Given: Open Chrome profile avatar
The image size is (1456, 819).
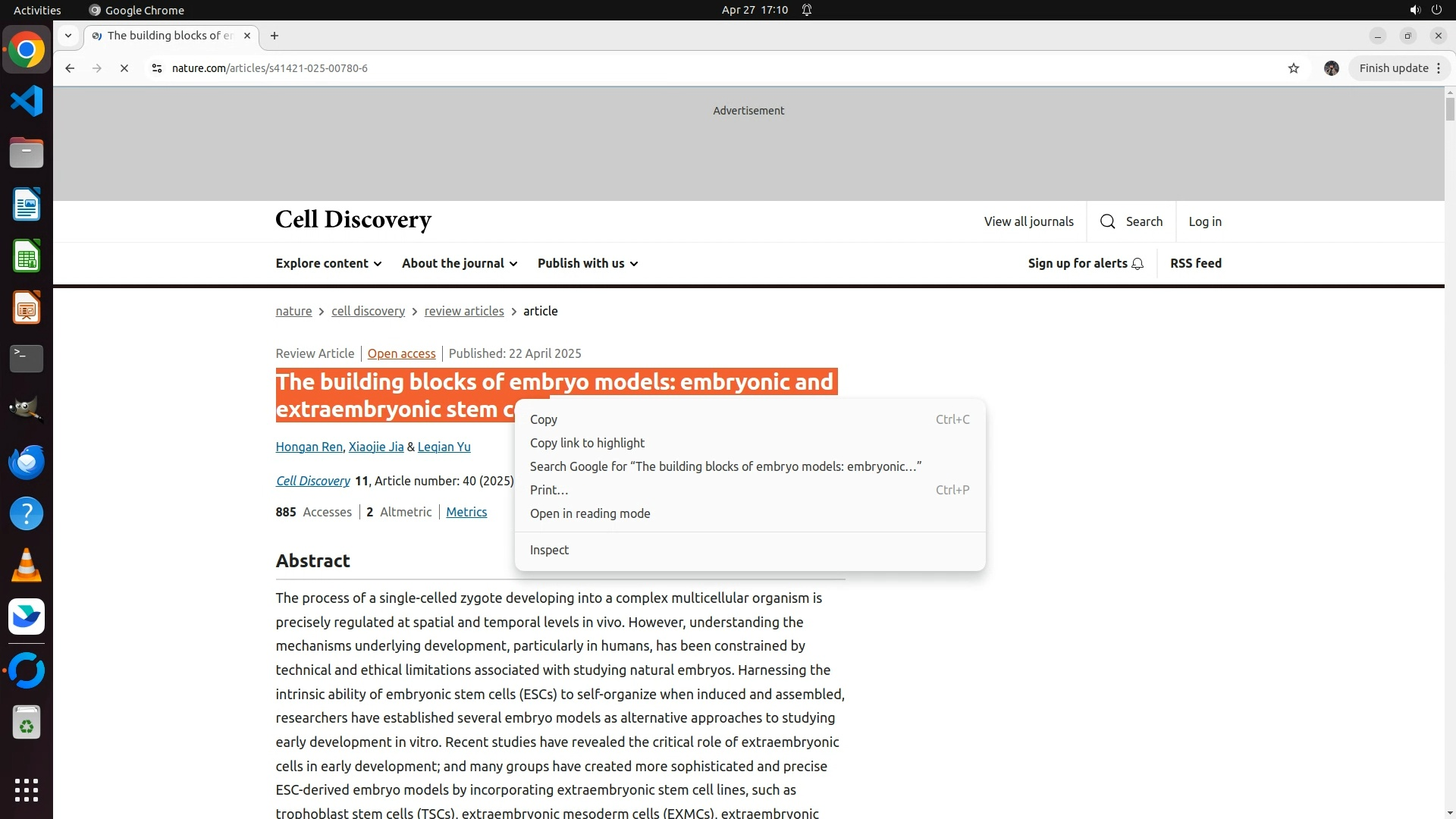Looking at the screenshot, I should click(x=1331, y=68).
